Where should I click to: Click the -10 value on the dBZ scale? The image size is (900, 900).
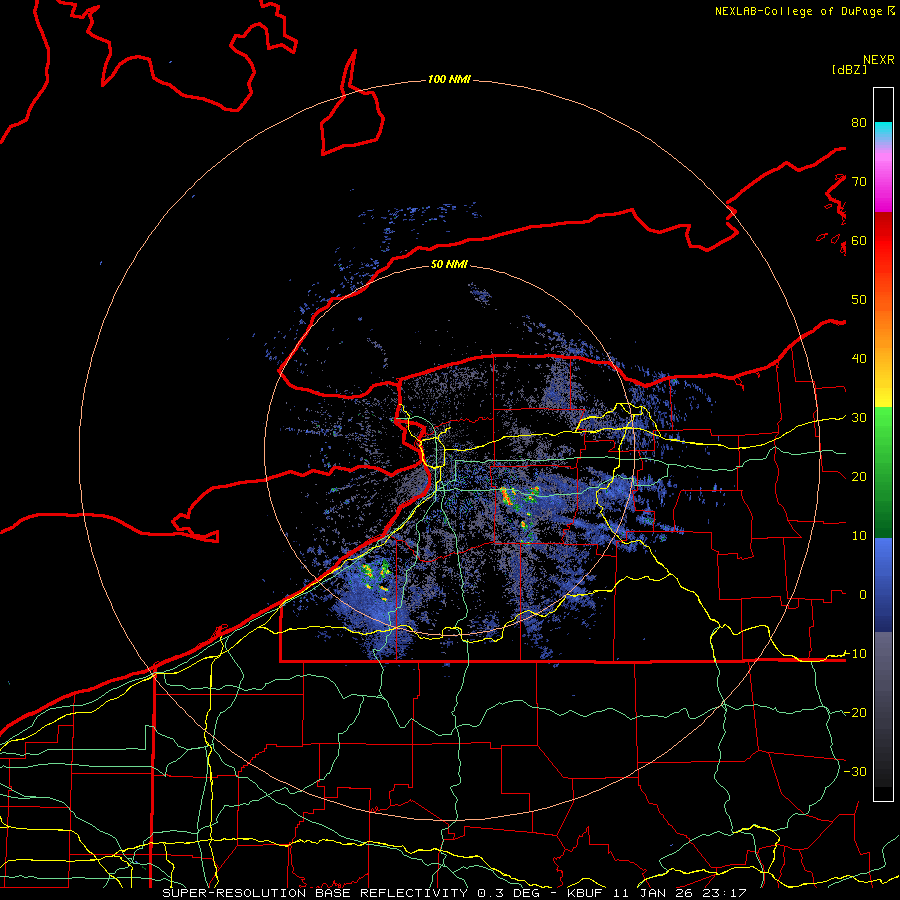(x=855, y=654)
